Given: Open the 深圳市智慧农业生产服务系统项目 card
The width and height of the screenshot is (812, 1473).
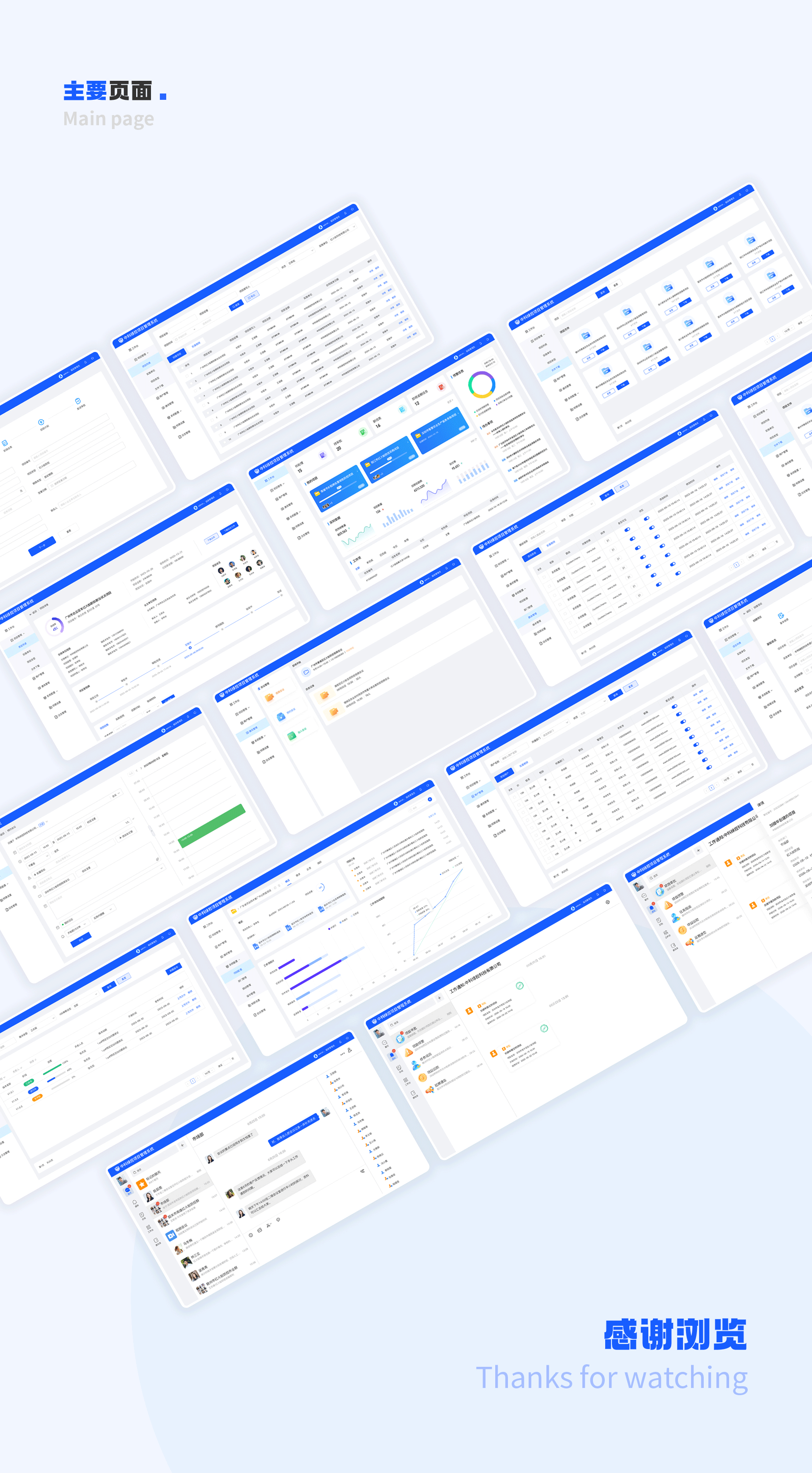Looking at the screenshot, I should (x=440, y=431).
